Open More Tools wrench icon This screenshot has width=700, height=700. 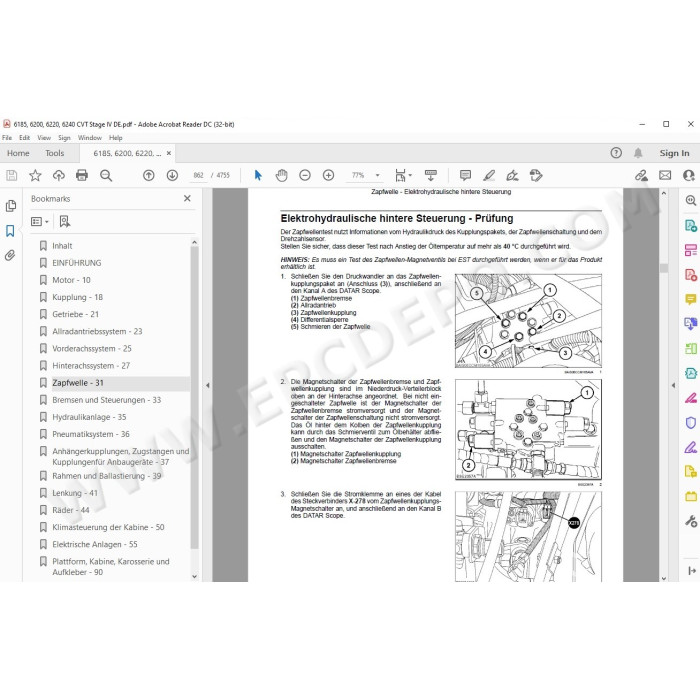click(x=691, y=521)
